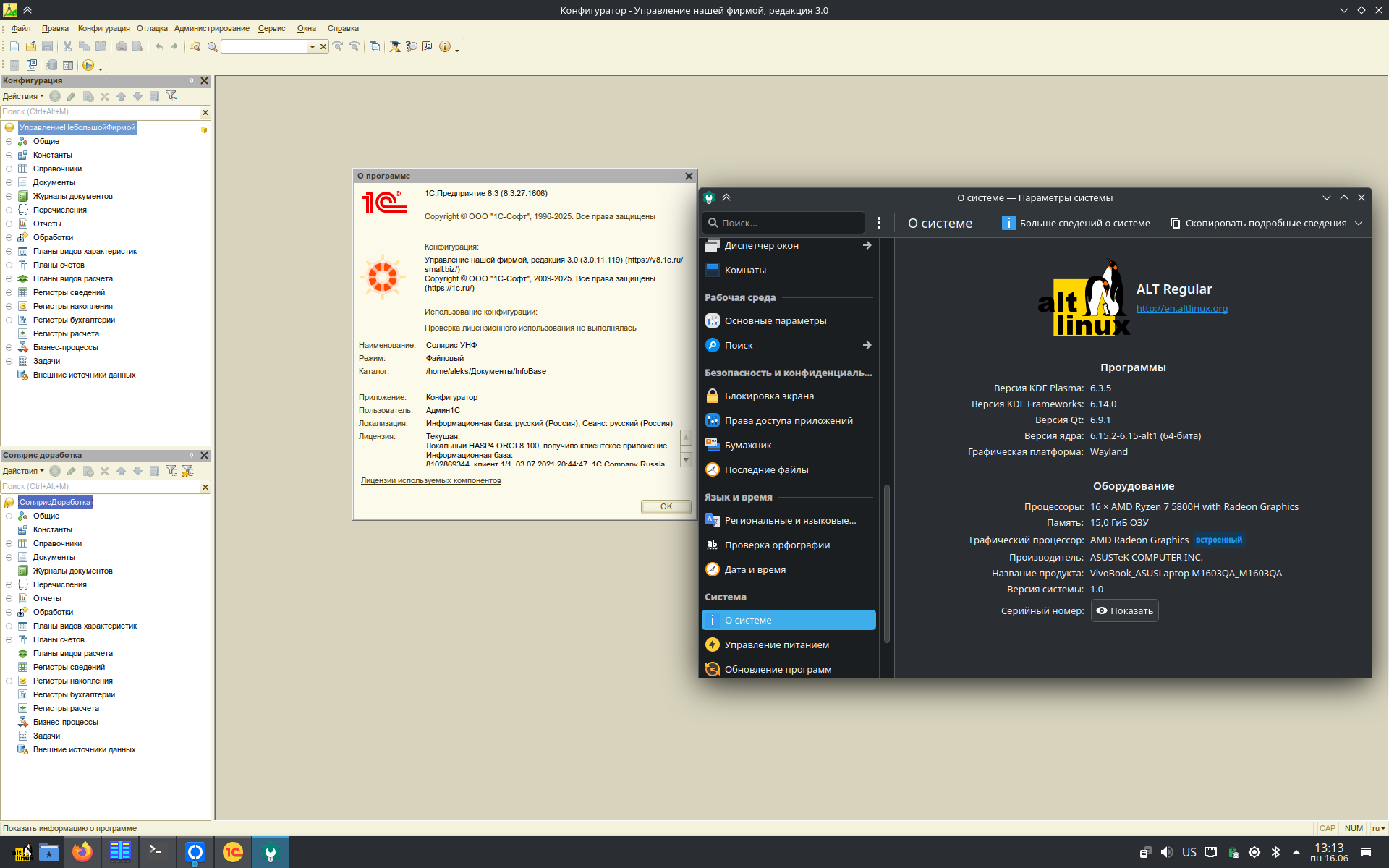Click the edit pencil icon in Солярис доработка panel
The image size is (1389, 868).
click(x=71, y=471)
